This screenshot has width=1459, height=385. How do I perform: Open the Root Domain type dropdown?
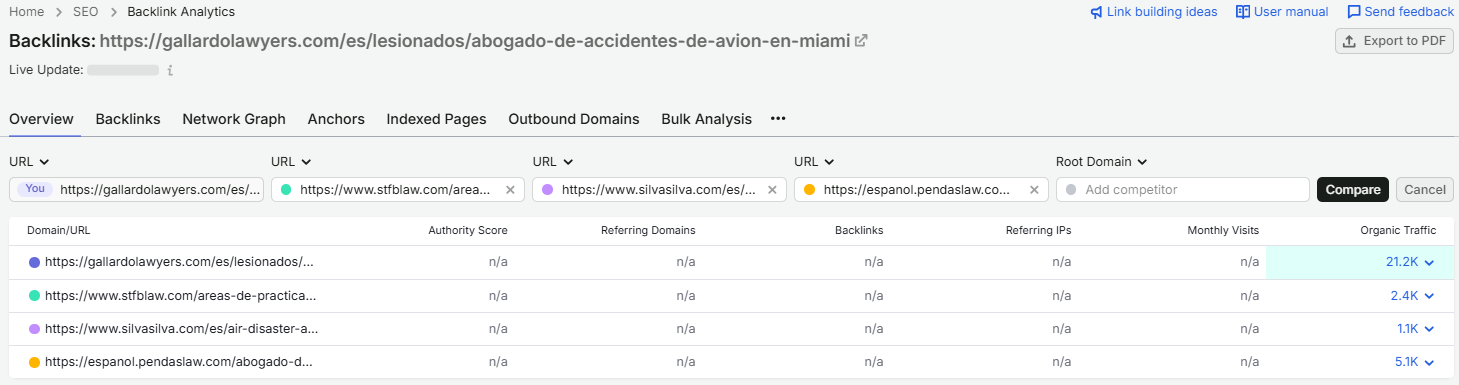point(1101,161)
